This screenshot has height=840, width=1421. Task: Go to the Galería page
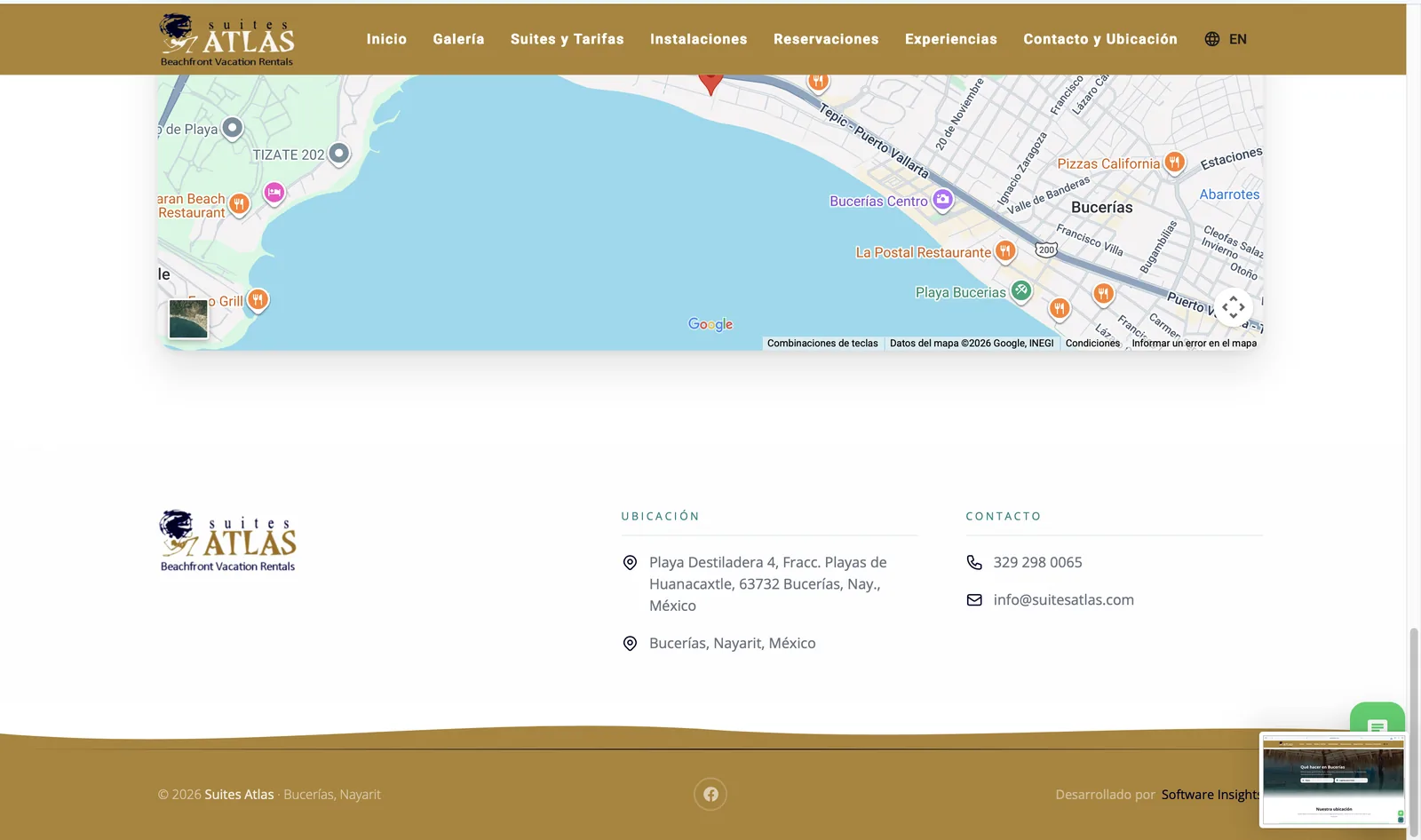458,39
